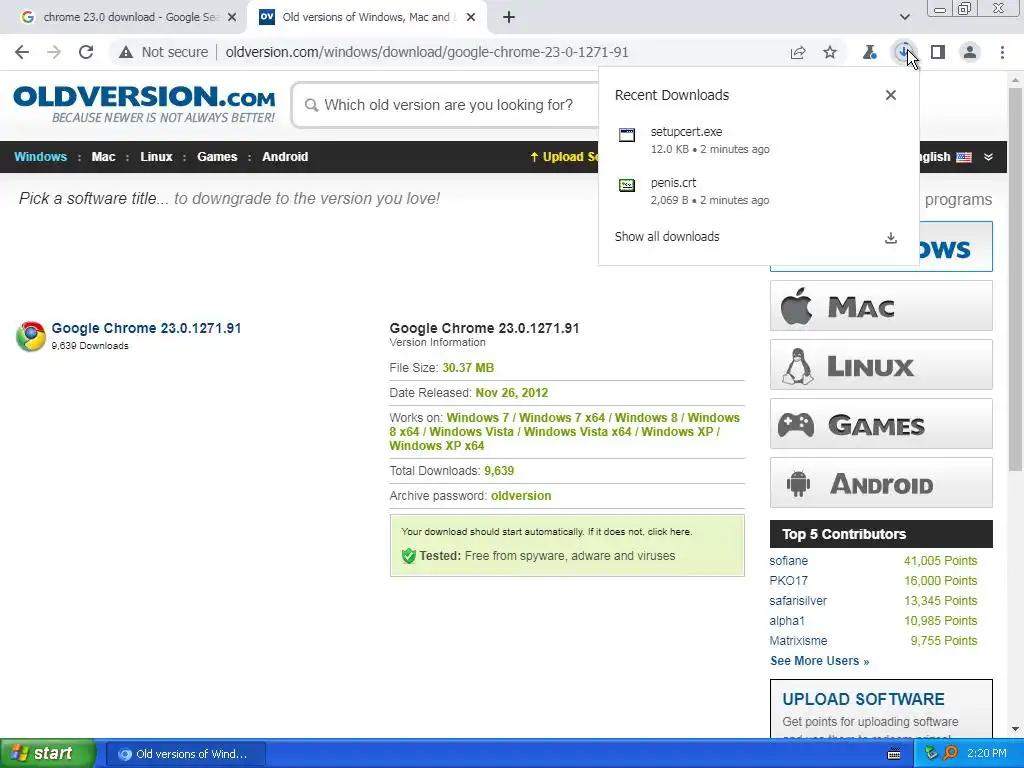Screen dimensions: 1024x768
Task: Close the Google Search tab
Action: (x=232, y=18)
